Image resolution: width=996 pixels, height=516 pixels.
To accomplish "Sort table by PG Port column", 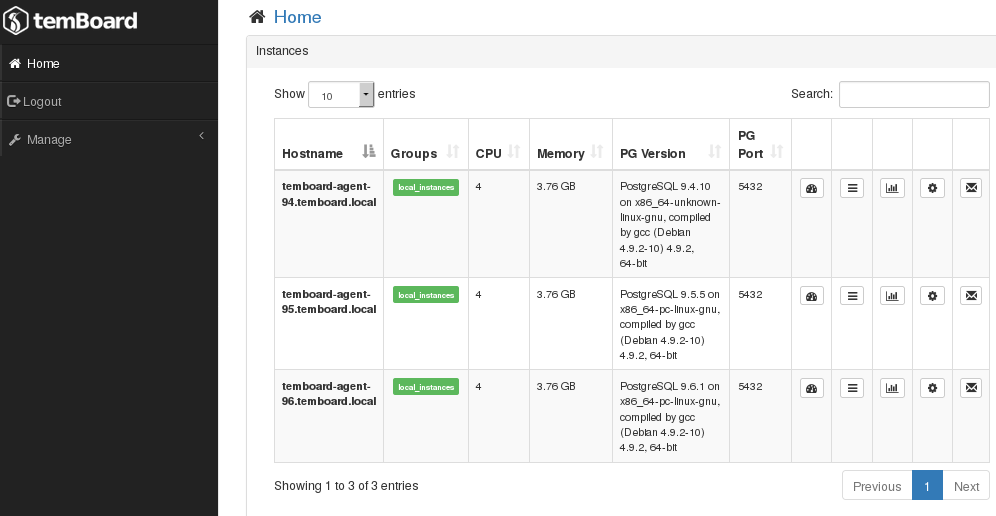I will tap(760, 144).
